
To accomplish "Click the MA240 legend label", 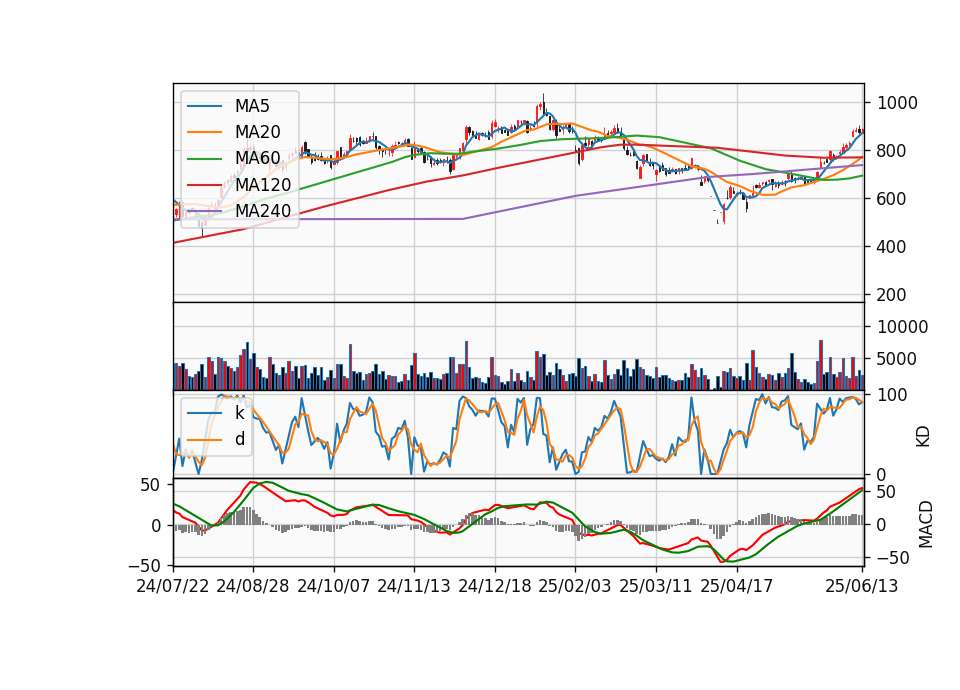I will tap(263, 211).
